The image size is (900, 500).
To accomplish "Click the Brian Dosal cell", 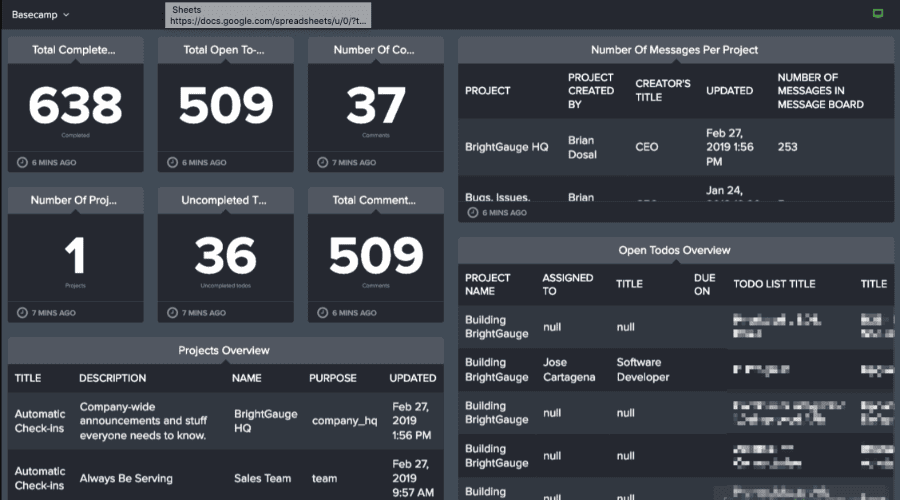I will [583, 147].
